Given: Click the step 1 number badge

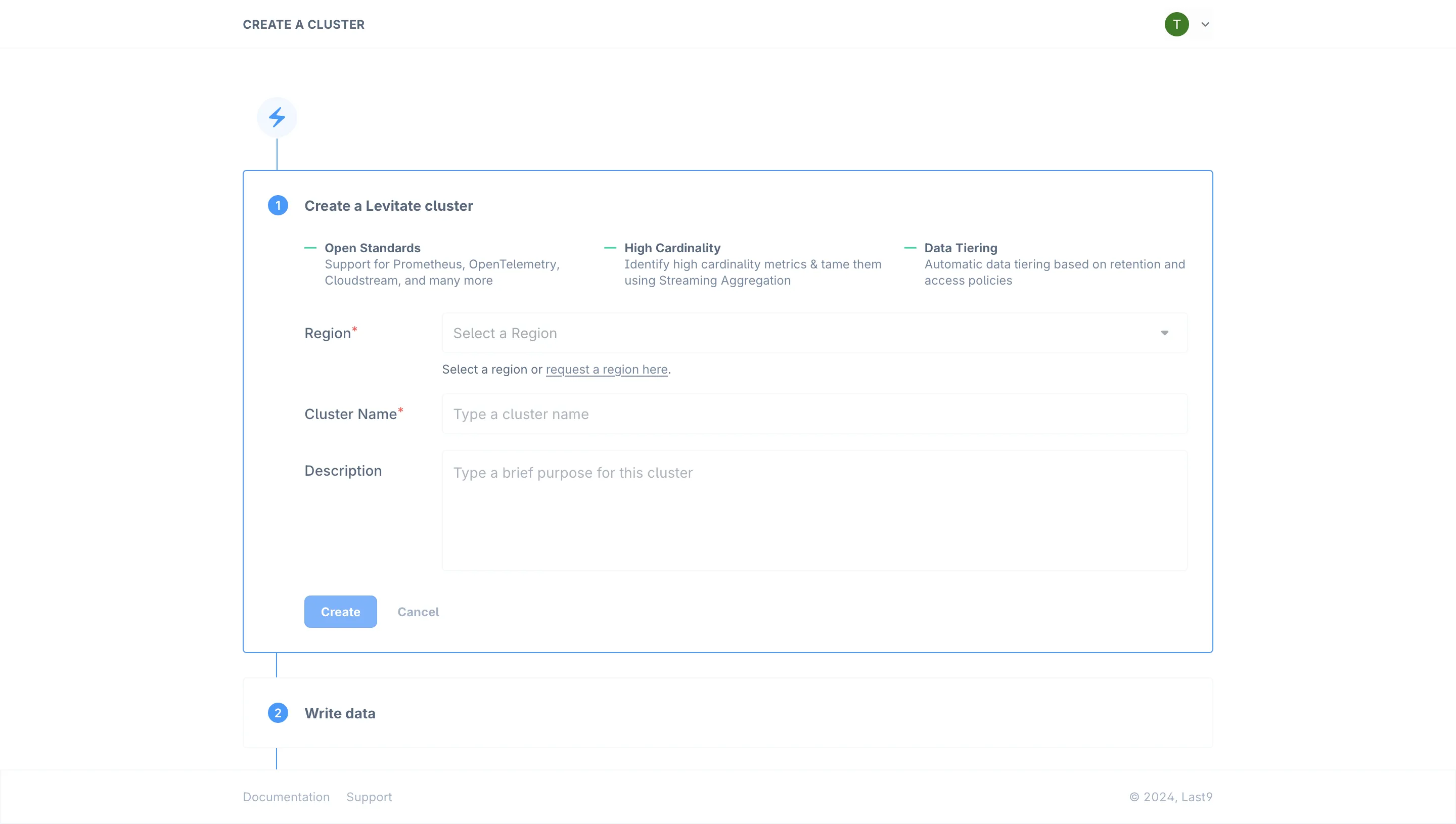Looking at the screenshot, I should coord(278,205).
